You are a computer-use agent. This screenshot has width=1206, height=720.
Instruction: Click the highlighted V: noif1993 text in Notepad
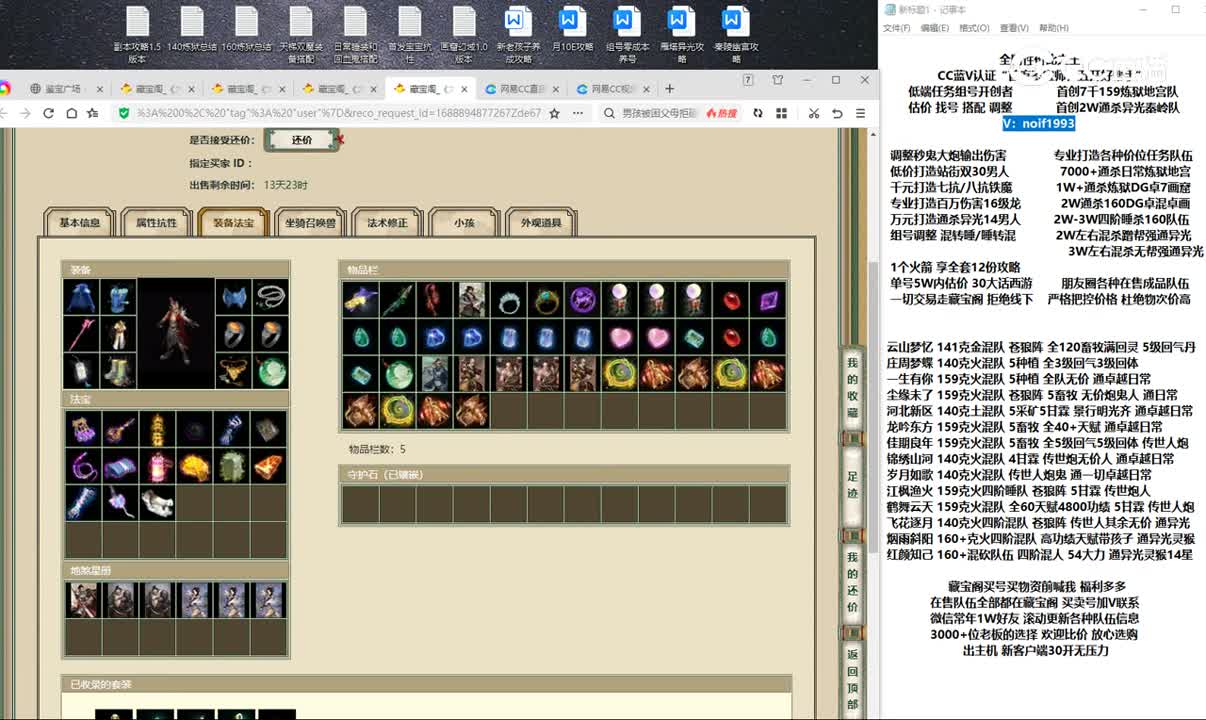click(1040, 123)
